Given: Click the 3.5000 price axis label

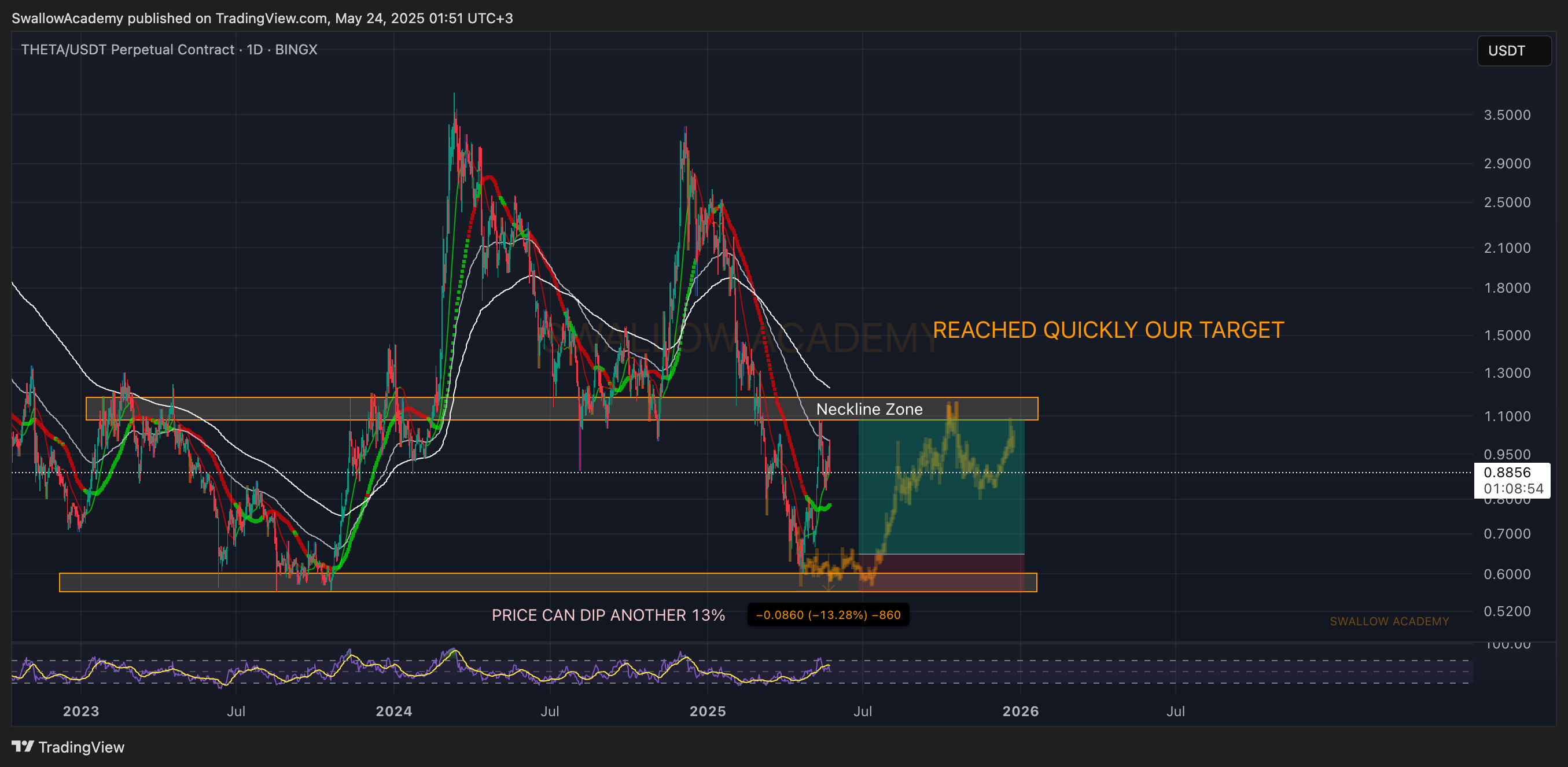Looking at the screenshot, I should (x=1507, y=115).
